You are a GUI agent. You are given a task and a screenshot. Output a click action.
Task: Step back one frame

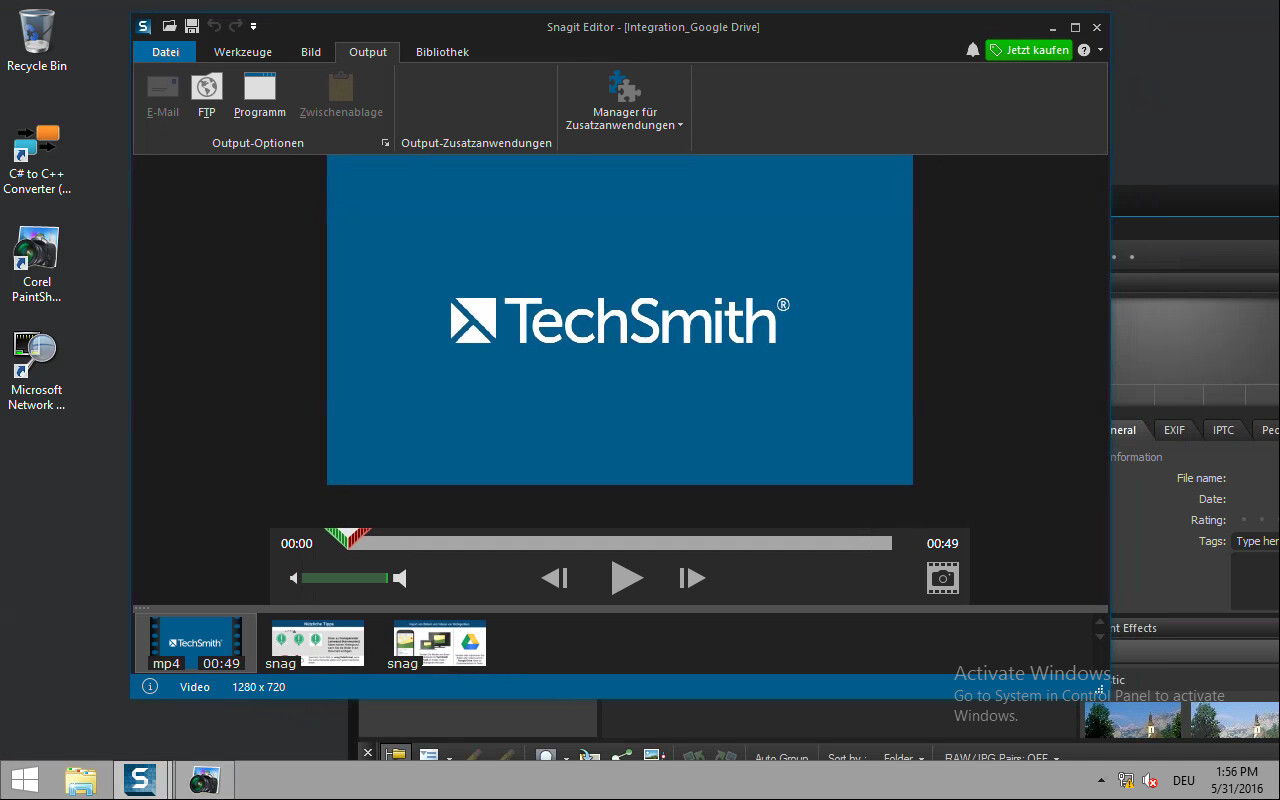[x=555, y=578]
